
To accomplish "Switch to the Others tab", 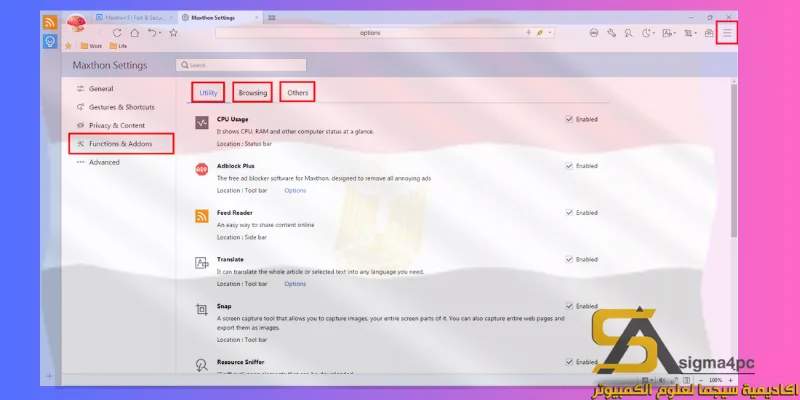I will [x=297, y=93].
